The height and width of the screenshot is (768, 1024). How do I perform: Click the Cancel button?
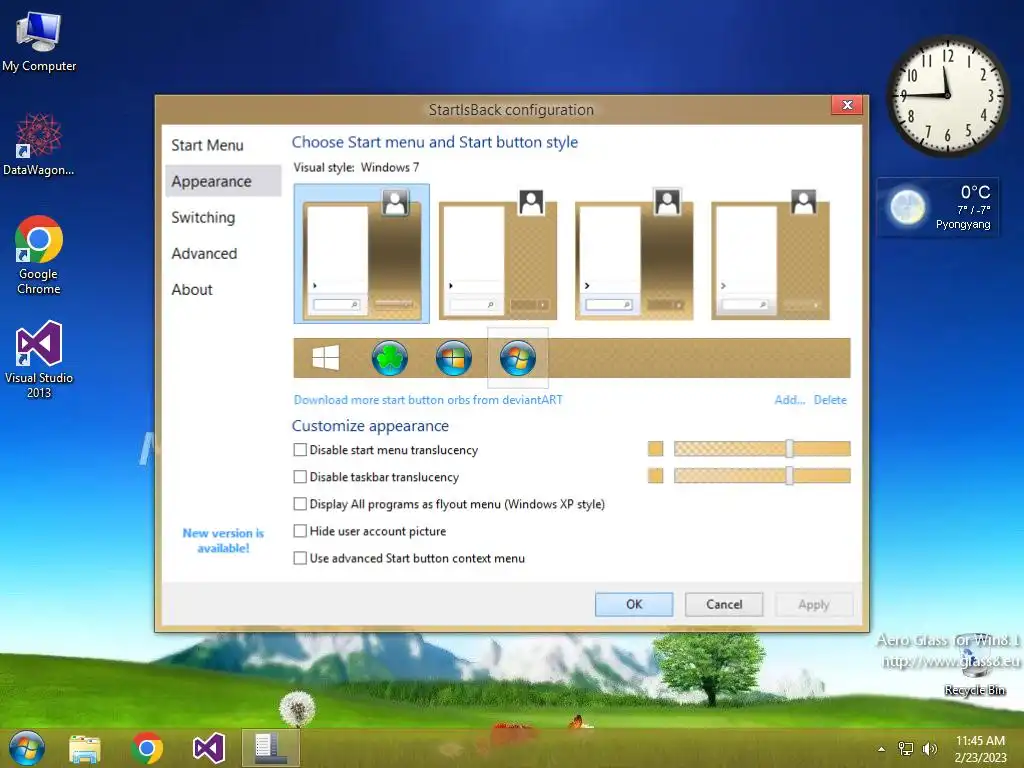724,604
